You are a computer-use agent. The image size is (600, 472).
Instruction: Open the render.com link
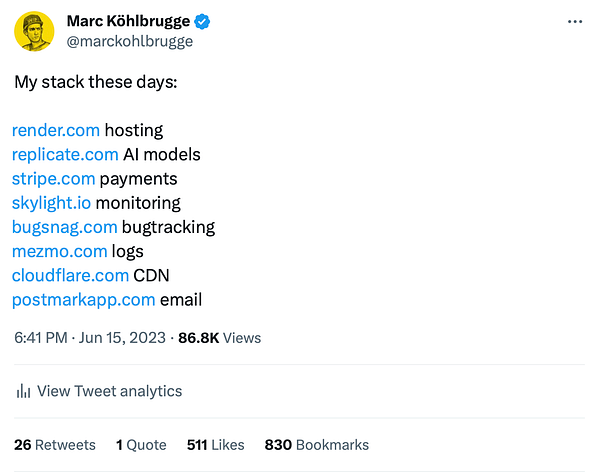click(x=56, y=130)
